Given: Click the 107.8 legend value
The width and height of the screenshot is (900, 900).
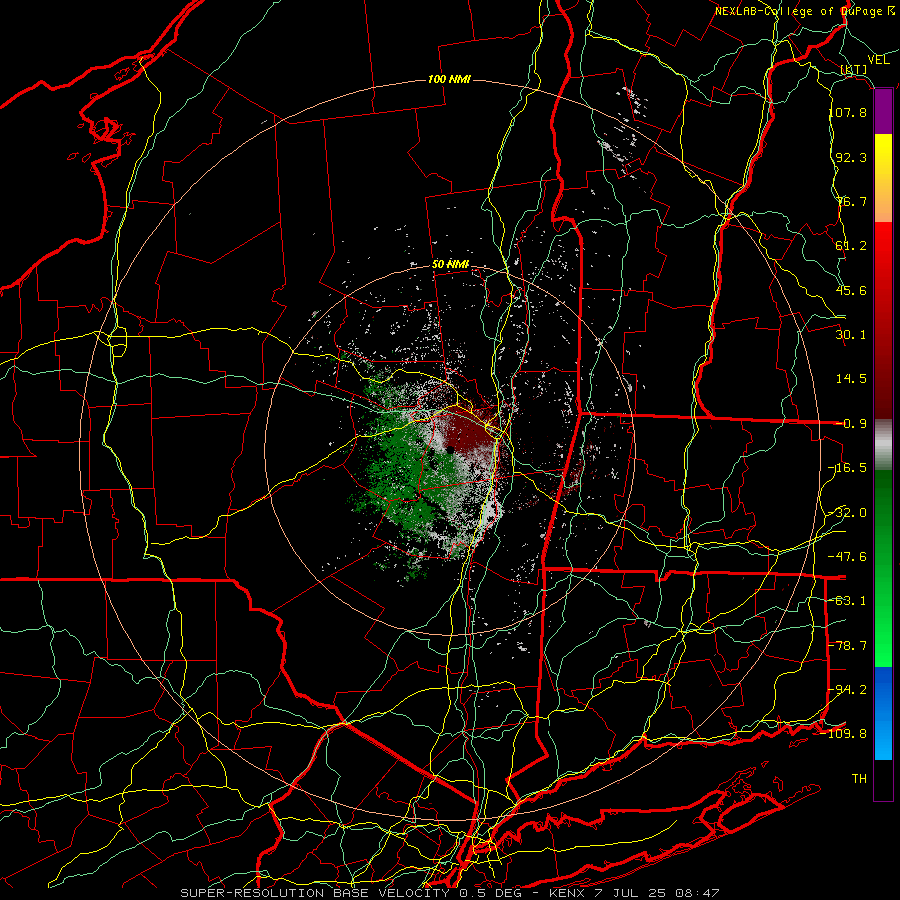Looking at the screenshot, I should pyautogui.click(x=848, y=112).
